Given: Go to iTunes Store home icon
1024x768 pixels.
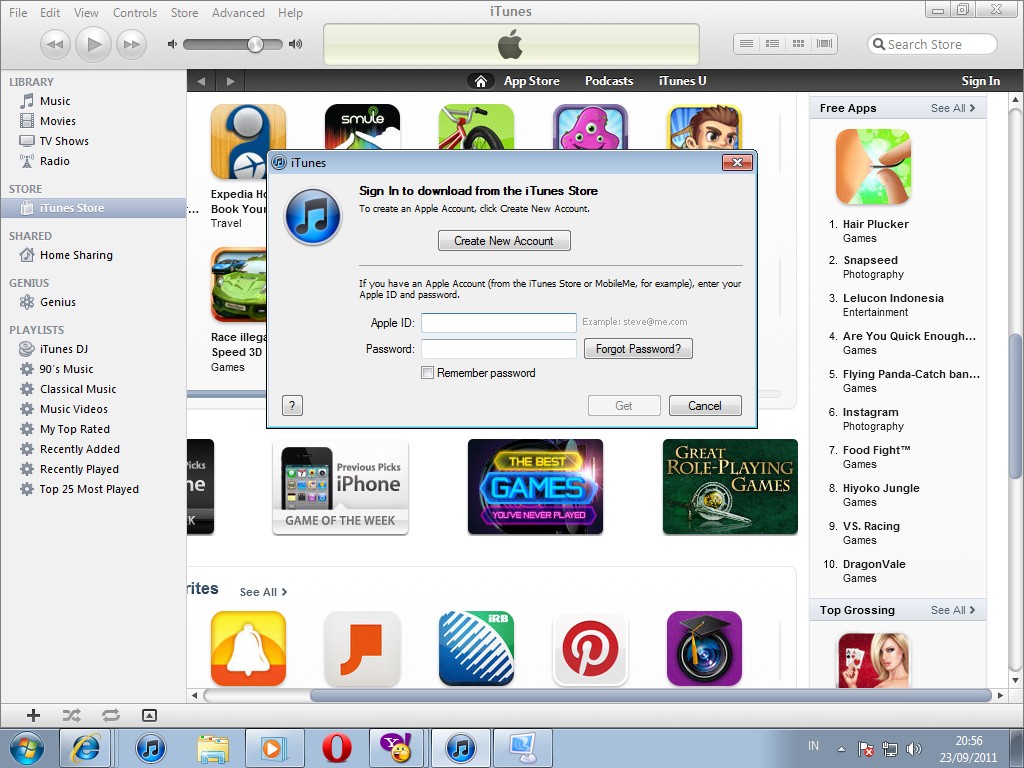Looking at the screenshot, I should pos(481,81).
